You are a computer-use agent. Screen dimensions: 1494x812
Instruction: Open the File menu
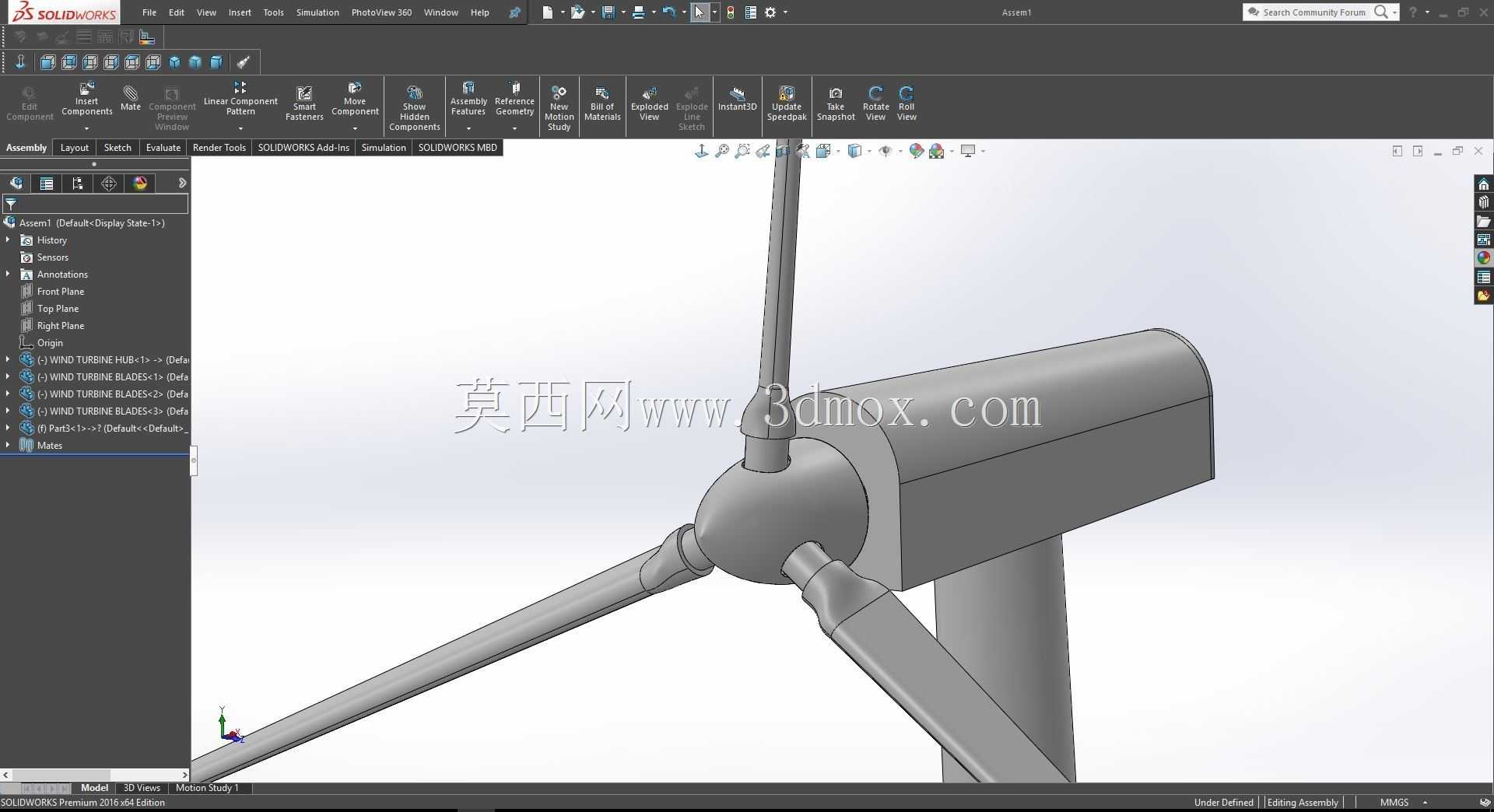click(x=149, y=12)
